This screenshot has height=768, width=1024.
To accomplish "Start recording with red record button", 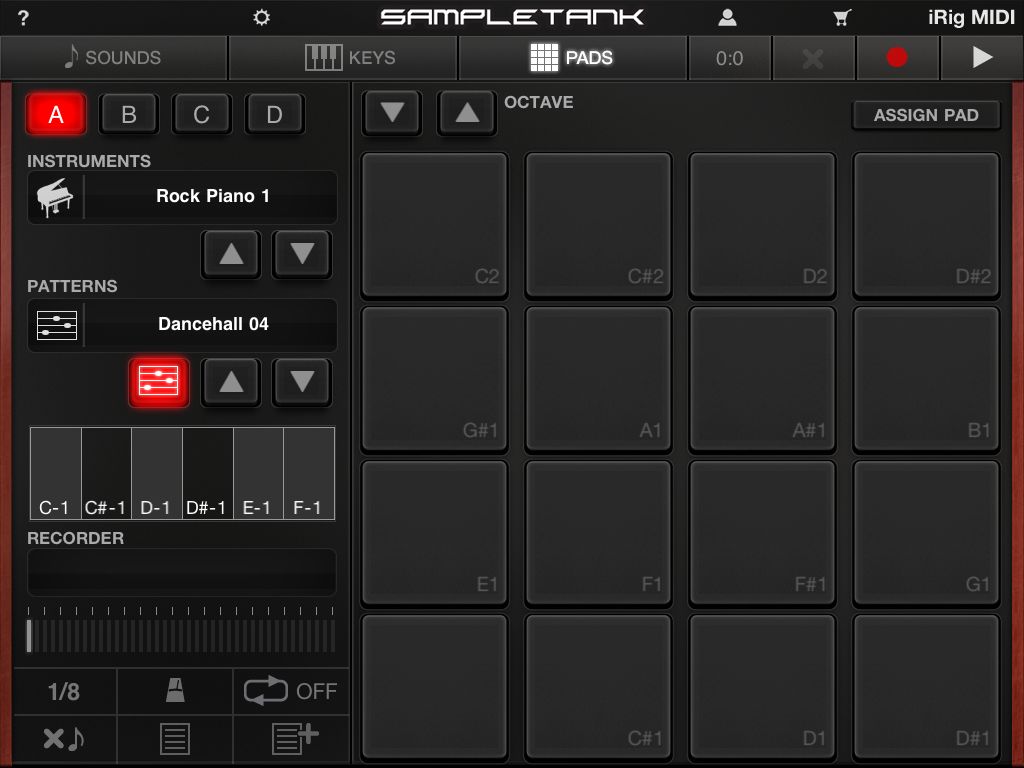I will 897,57.
